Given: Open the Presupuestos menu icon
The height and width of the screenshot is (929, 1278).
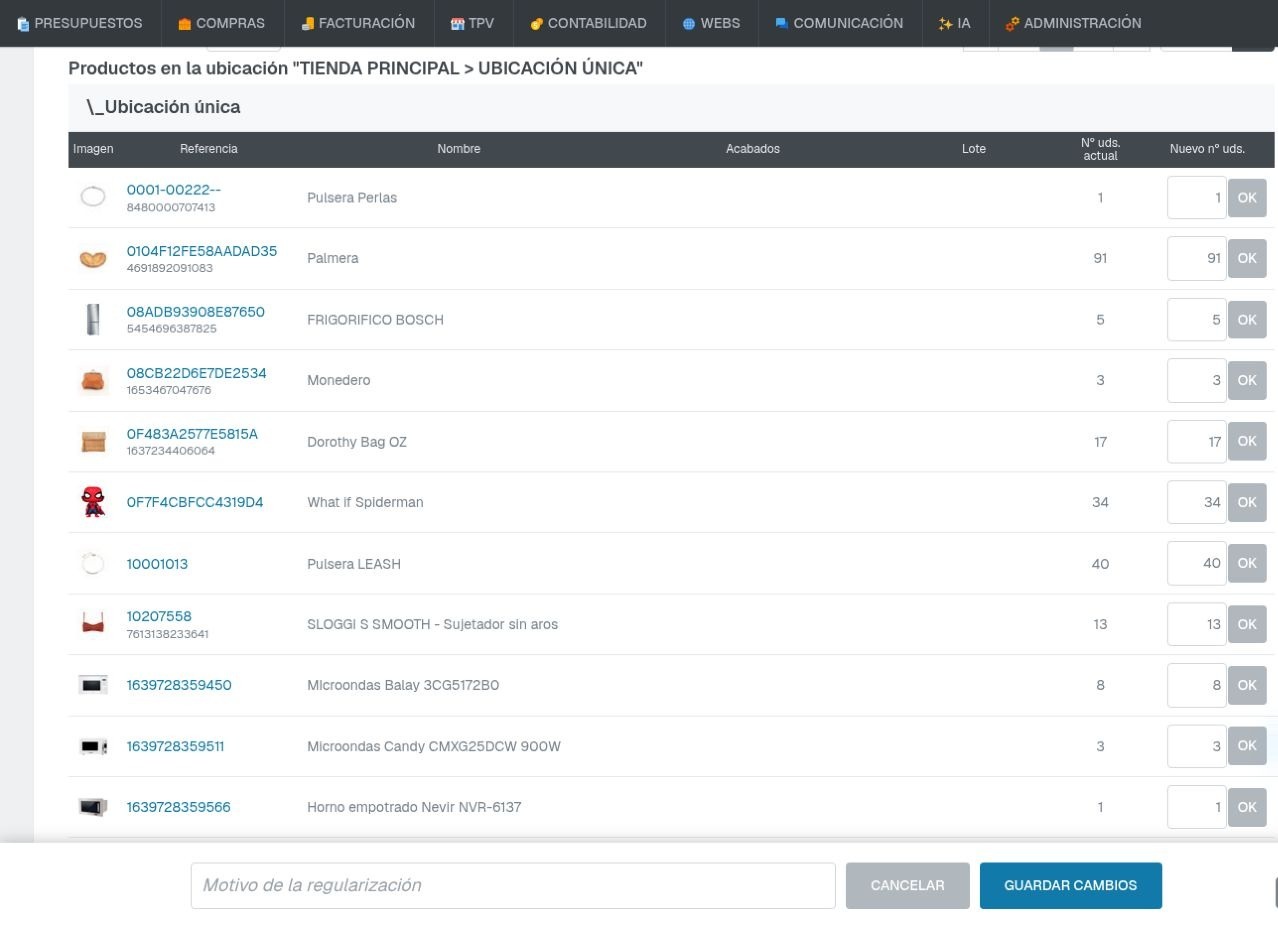Looking at the screenshot, I should pos(23,23).
